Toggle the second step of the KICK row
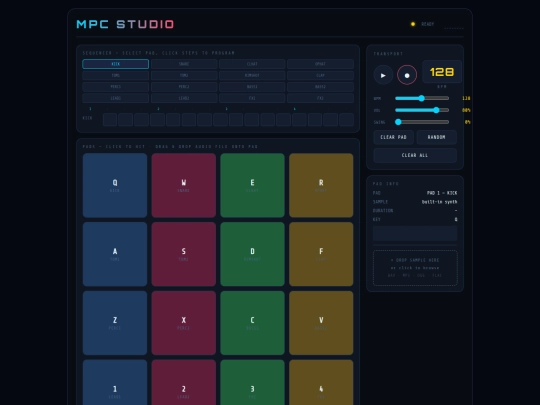 coord(126,120)
